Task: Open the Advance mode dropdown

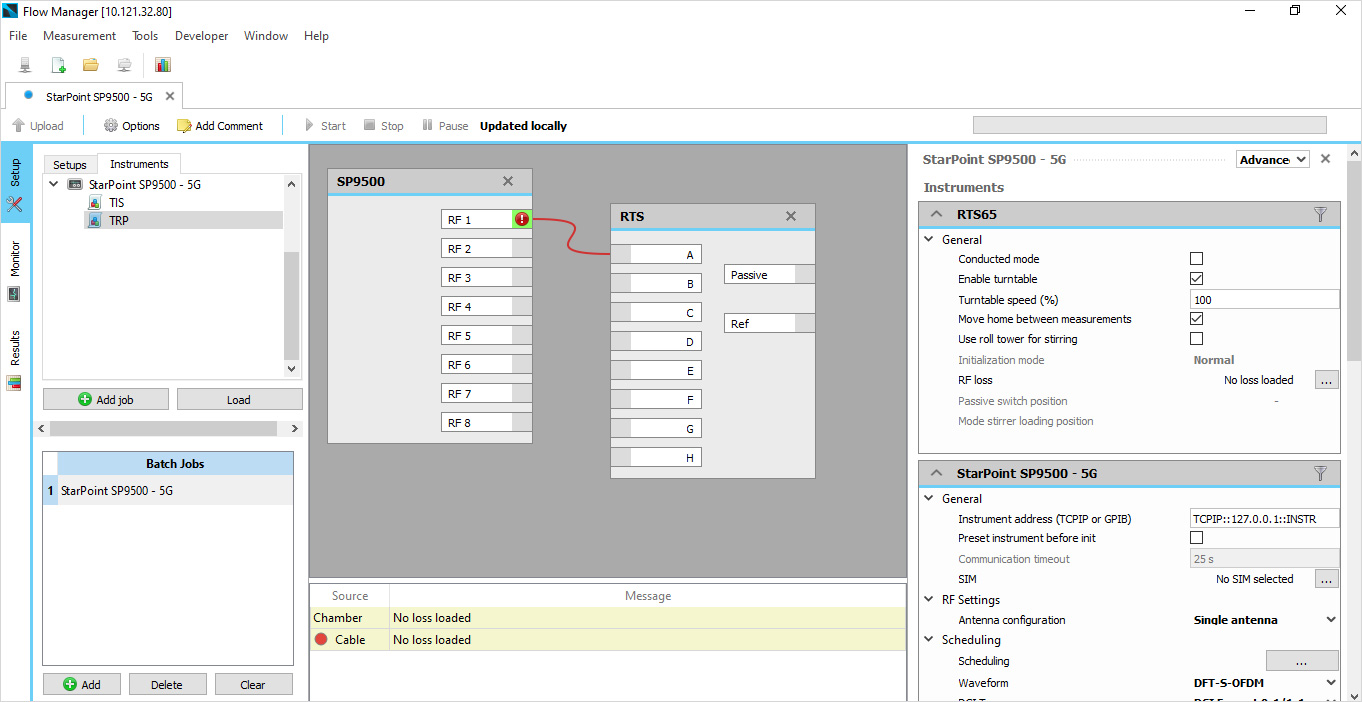Action: pos(1272,160)
